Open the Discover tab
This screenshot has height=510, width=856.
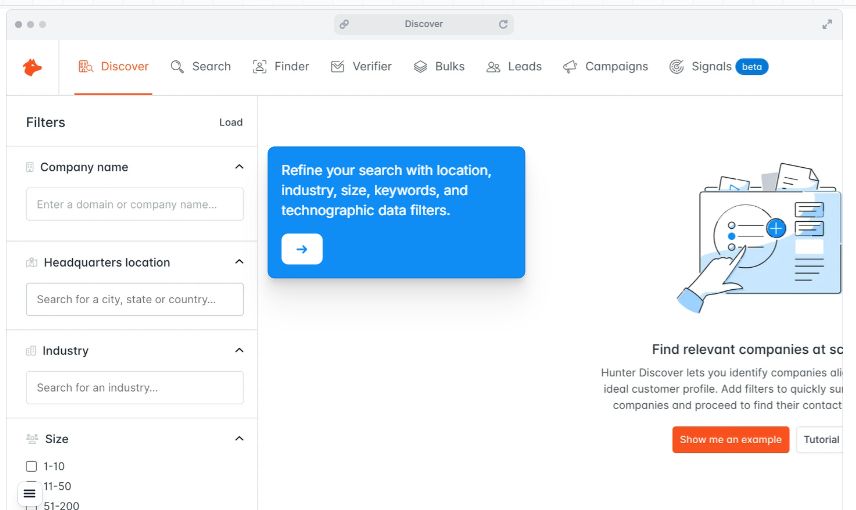[x=114, y=67]
